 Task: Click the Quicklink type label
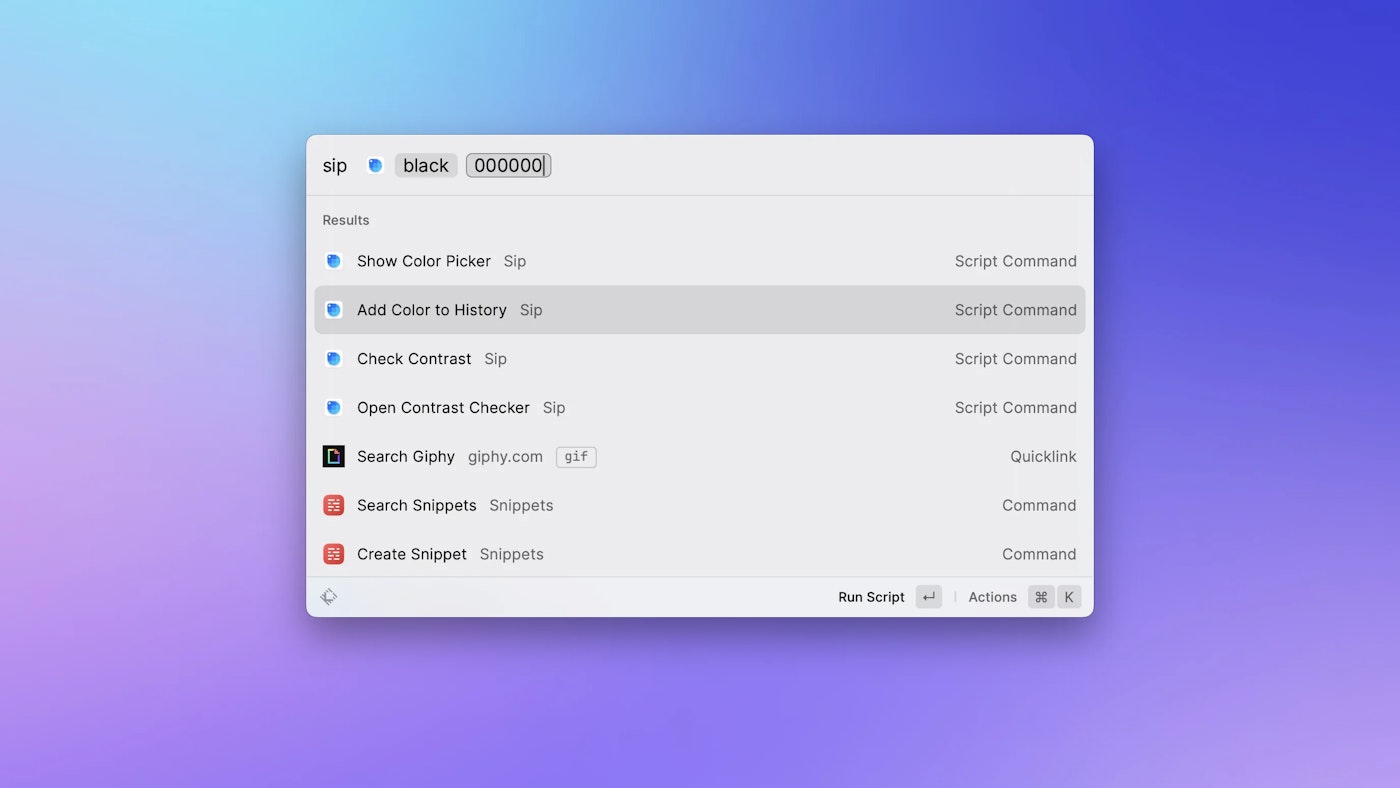point(1043,457)
